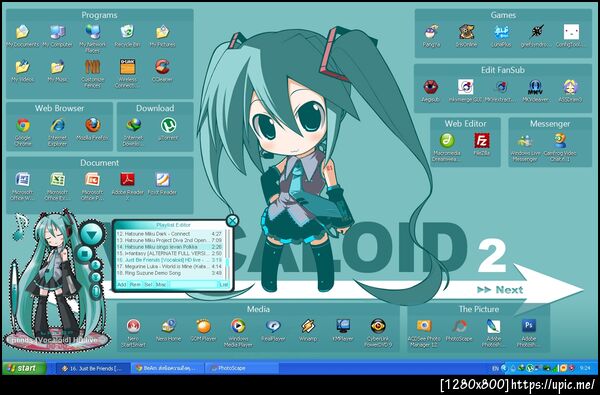Open the Camfrog Video Chat icon

click(560, 140)
